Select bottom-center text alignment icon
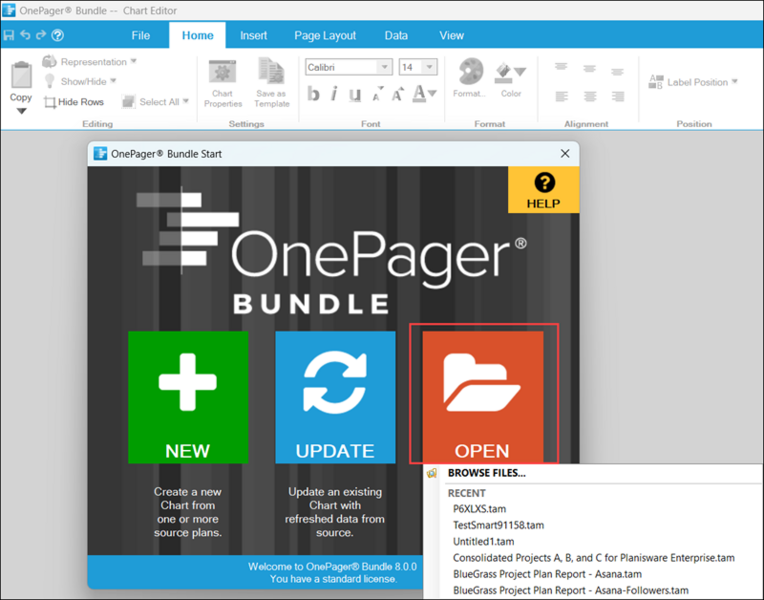The height and width of the screenshot is (600, 764). [590, 97]
